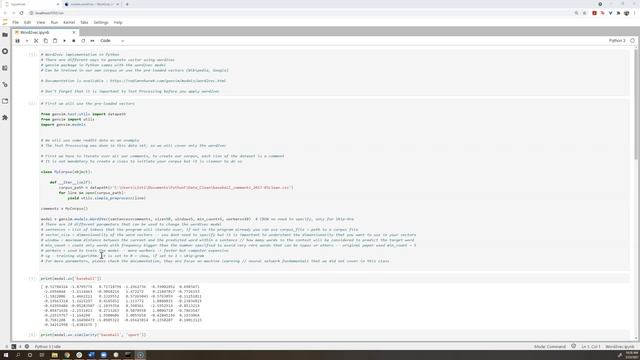Open the View menu

[41, 22]
